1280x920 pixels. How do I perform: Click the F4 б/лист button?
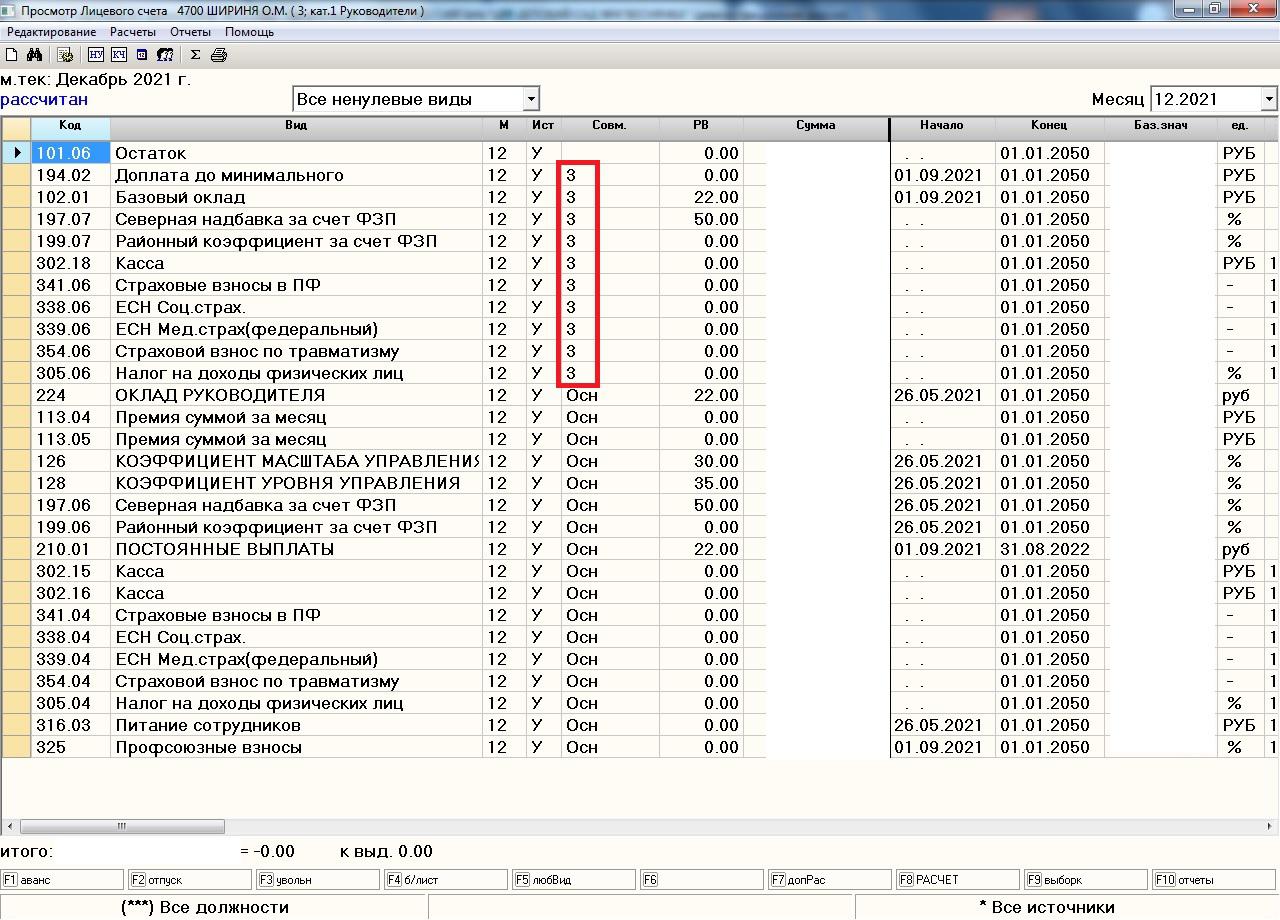pyautogui.click(x=446, y=880)
